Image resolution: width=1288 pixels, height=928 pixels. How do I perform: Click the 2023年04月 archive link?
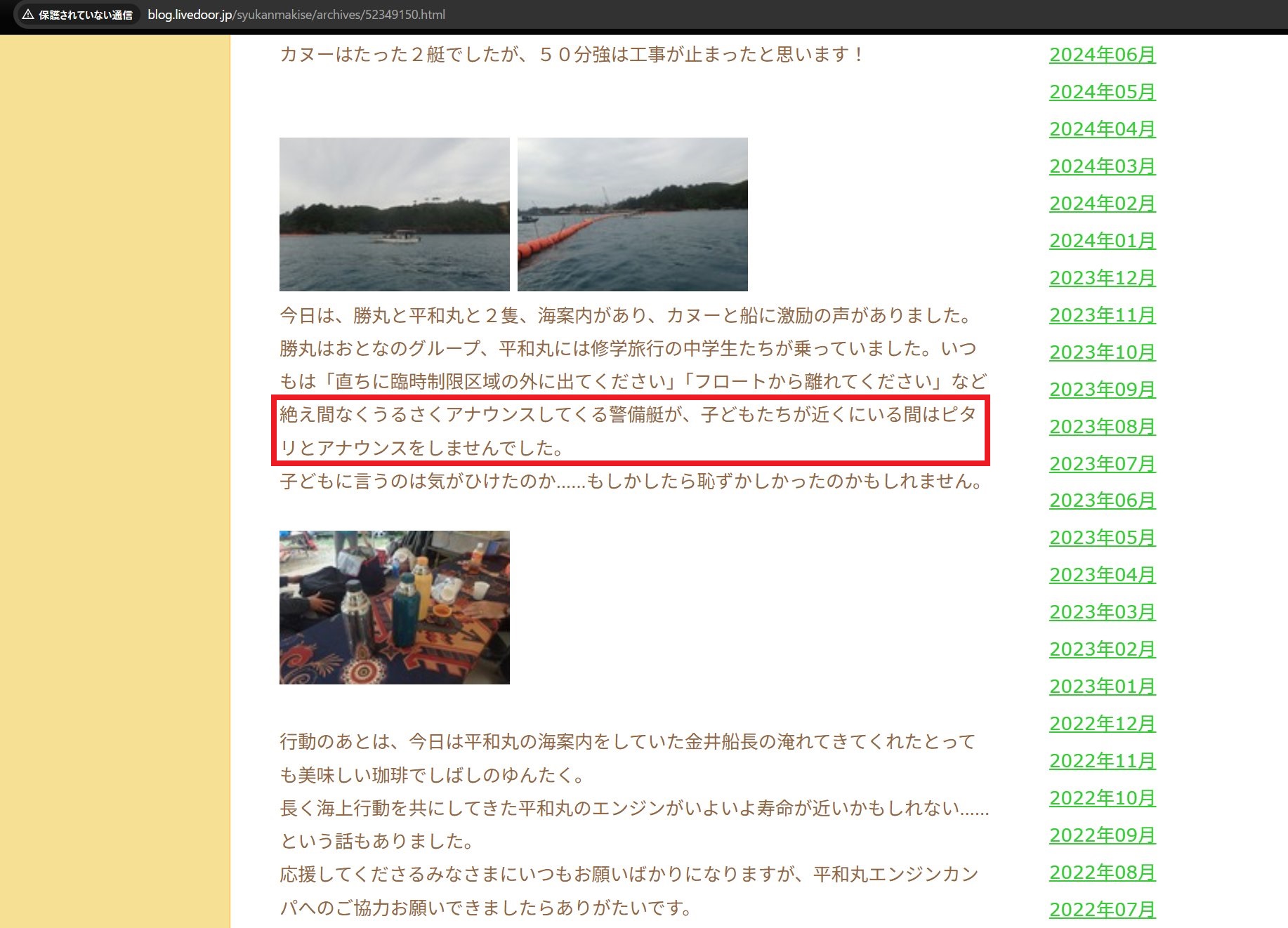click(x=1102, y=575)
